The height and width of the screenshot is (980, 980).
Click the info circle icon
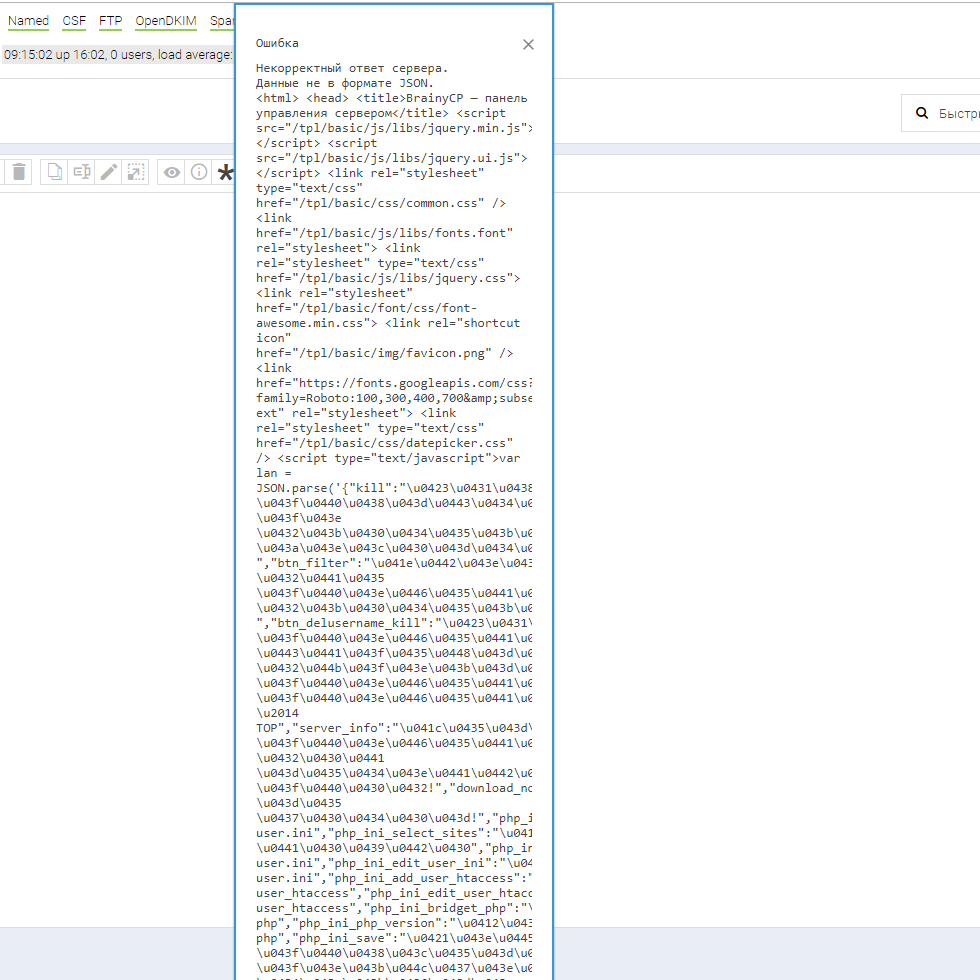(x=199, y=172)
